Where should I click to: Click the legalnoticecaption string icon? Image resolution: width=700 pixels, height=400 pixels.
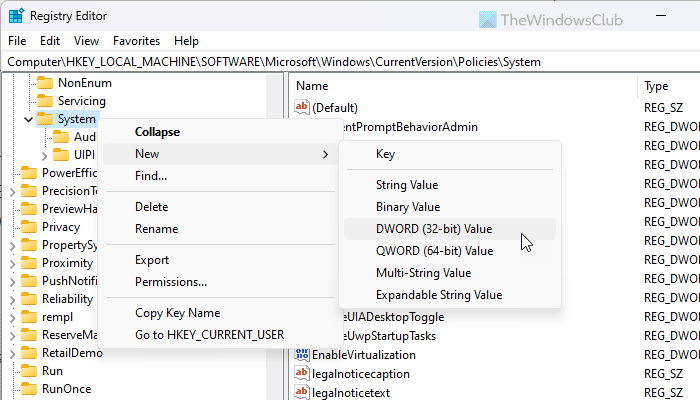click(302, 374)
